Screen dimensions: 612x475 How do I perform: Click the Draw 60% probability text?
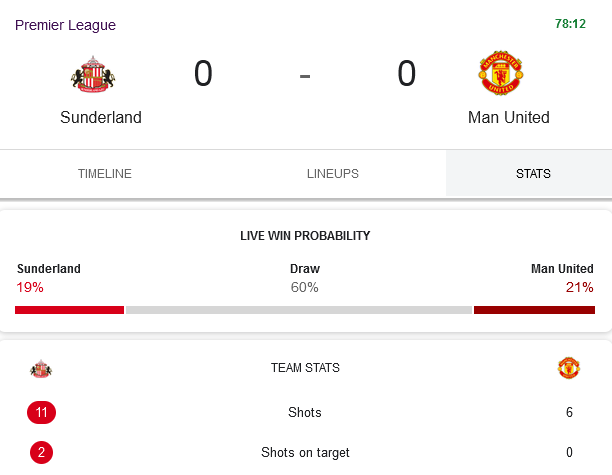pyautogui.click(x=305, y=279)
